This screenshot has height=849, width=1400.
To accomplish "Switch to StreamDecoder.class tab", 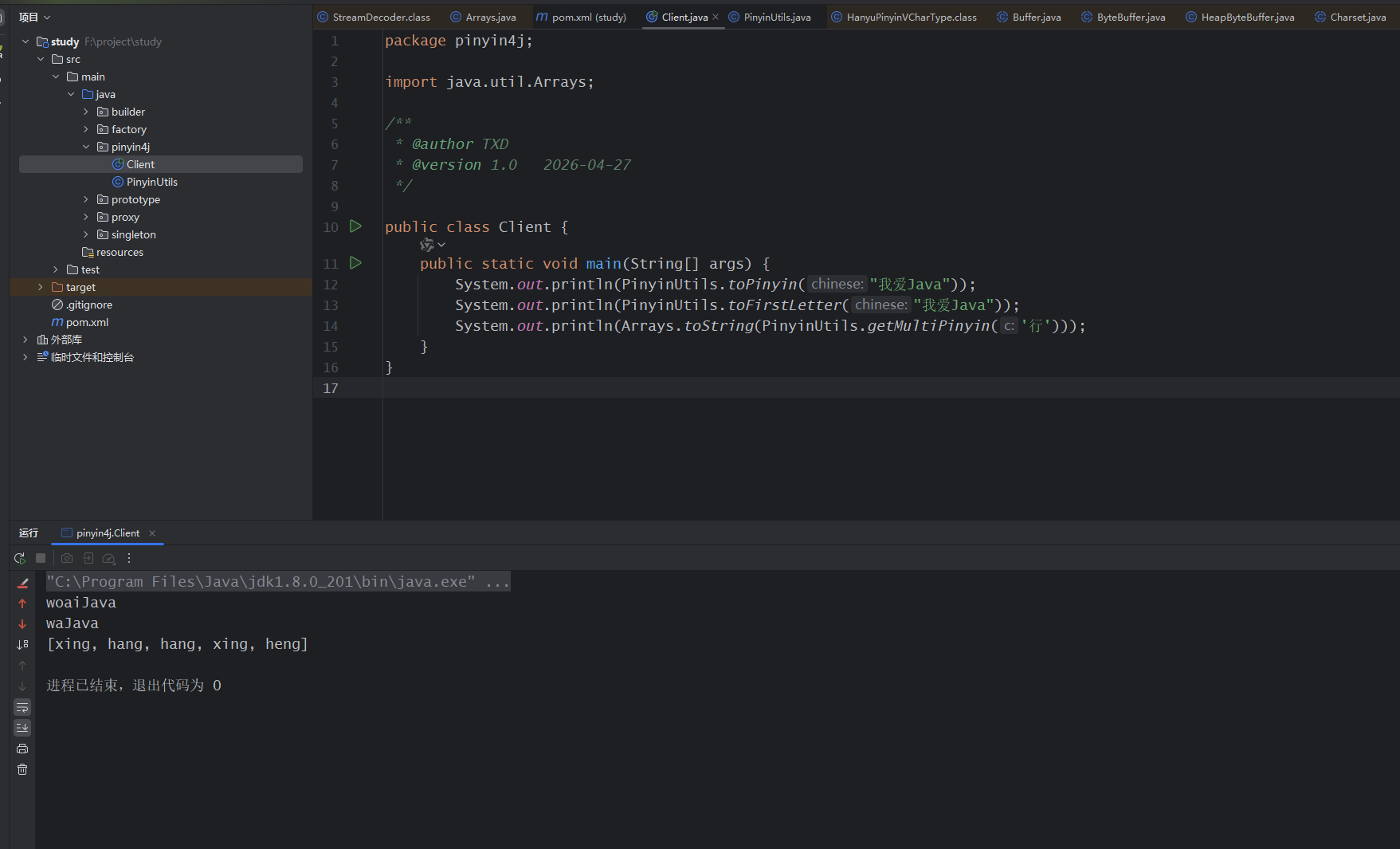I will click(374, 17).
